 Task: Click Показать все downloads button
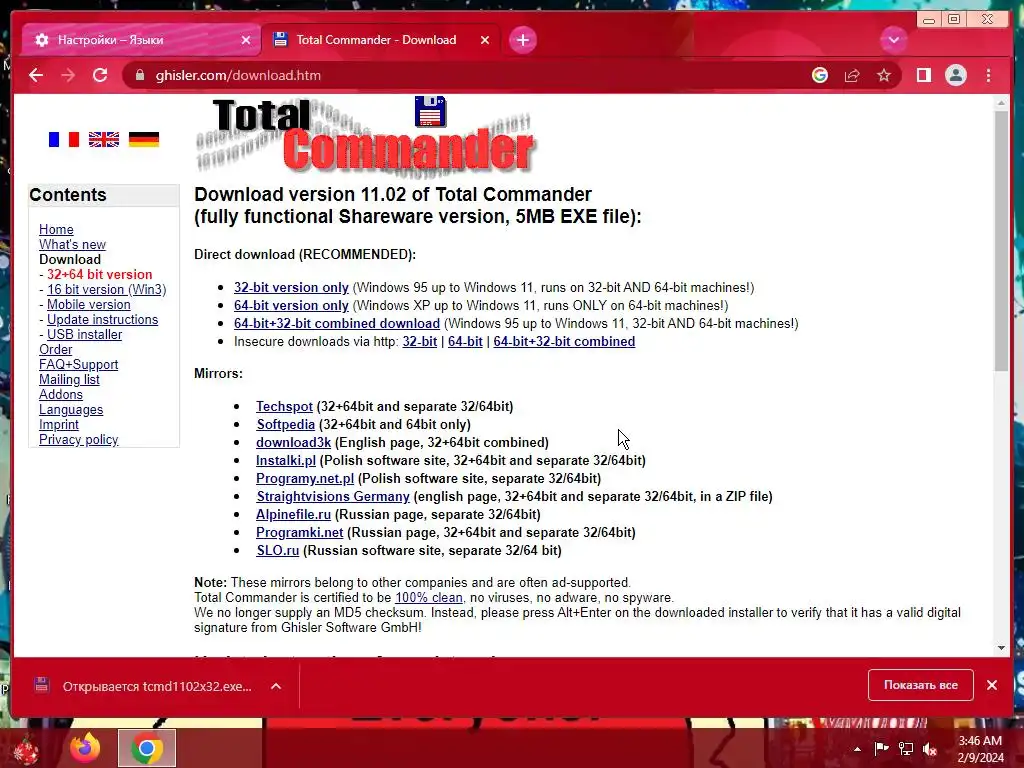click(921, 685)
